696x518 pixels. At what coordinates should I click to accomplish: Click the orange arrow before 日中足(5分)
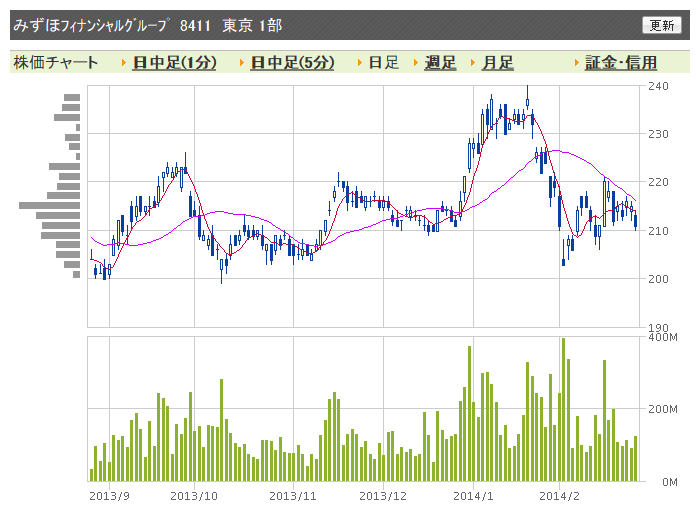point(242,63)
